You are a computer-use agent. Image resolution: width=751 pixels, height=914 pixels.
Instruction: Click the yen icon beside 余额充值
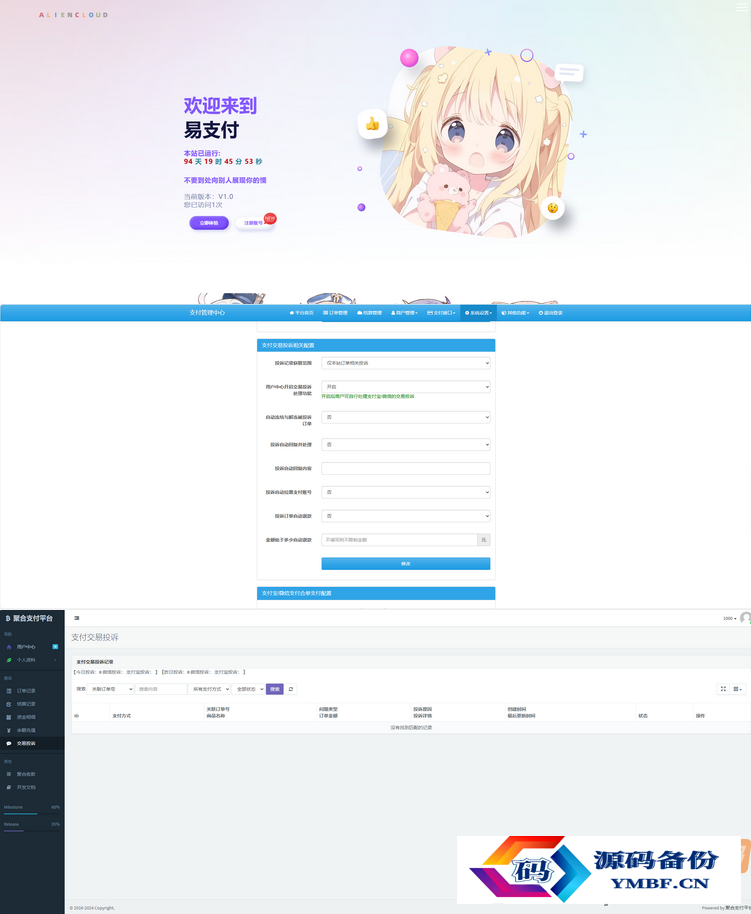[x=9, y=730]
